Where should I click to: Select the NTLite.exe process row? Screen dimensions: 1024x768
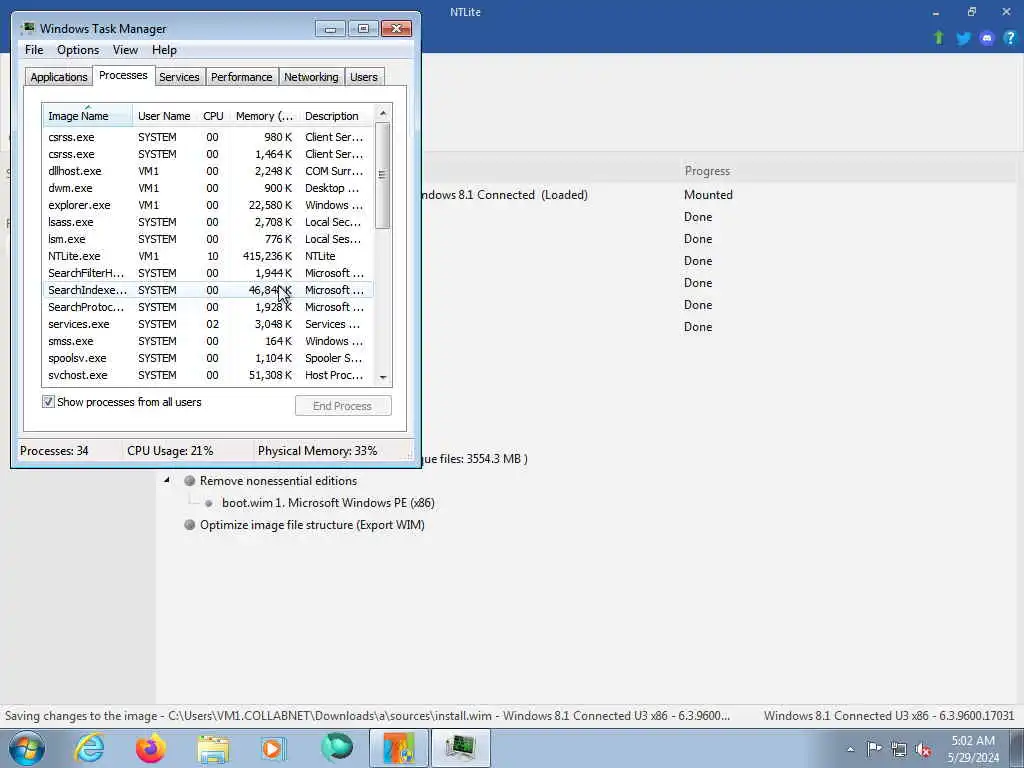click(x=208, y=256)
